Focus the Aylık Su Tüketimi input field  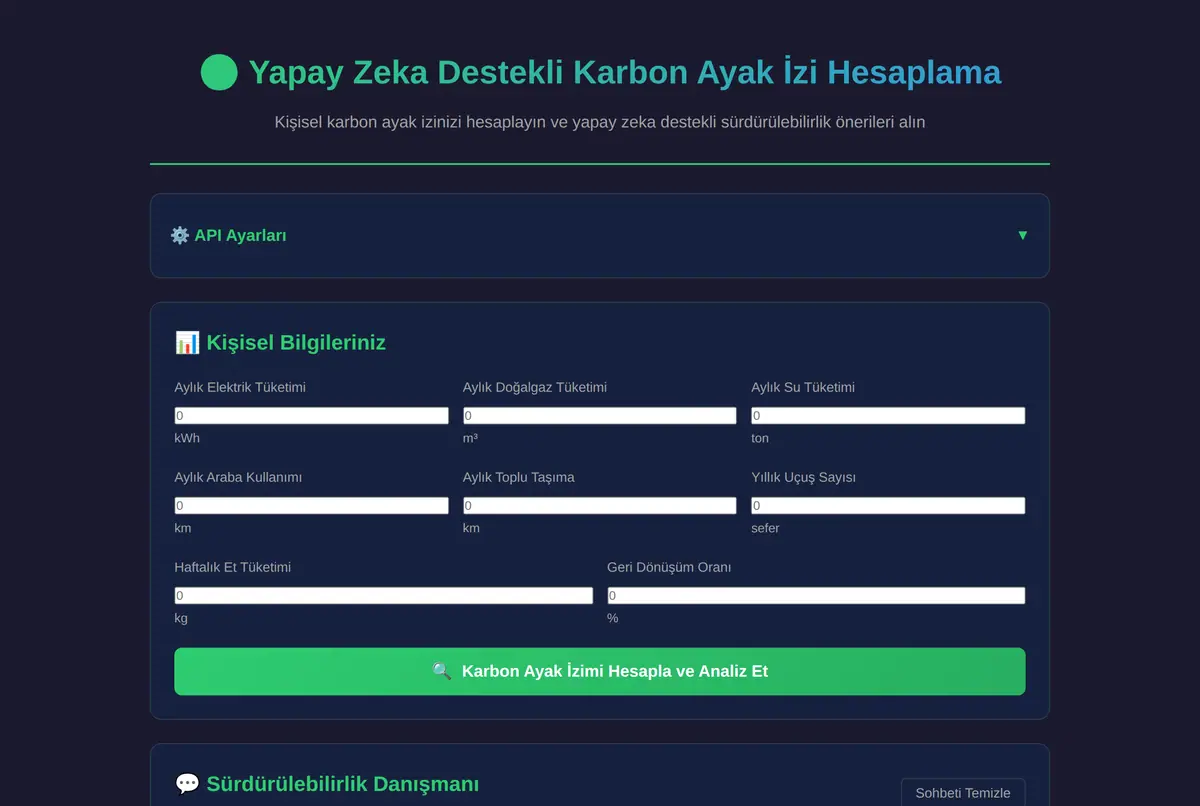click(x=888, y=416)
